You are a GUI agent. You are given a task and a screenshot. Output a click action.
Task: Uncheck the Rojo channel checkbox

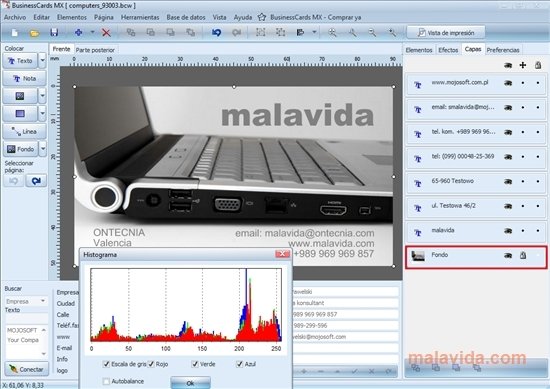151,364
